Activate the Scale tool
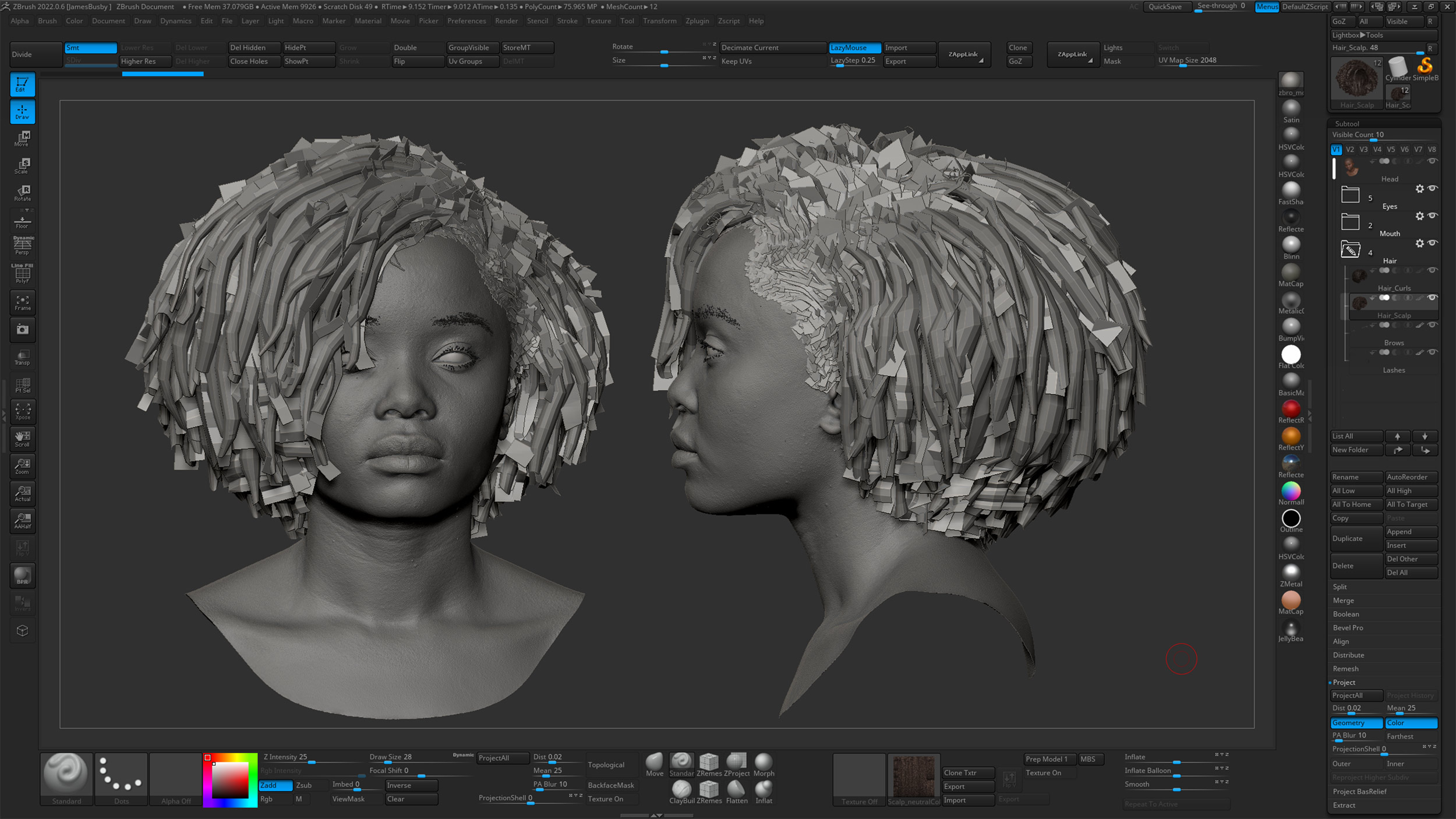 pos(22,165)
